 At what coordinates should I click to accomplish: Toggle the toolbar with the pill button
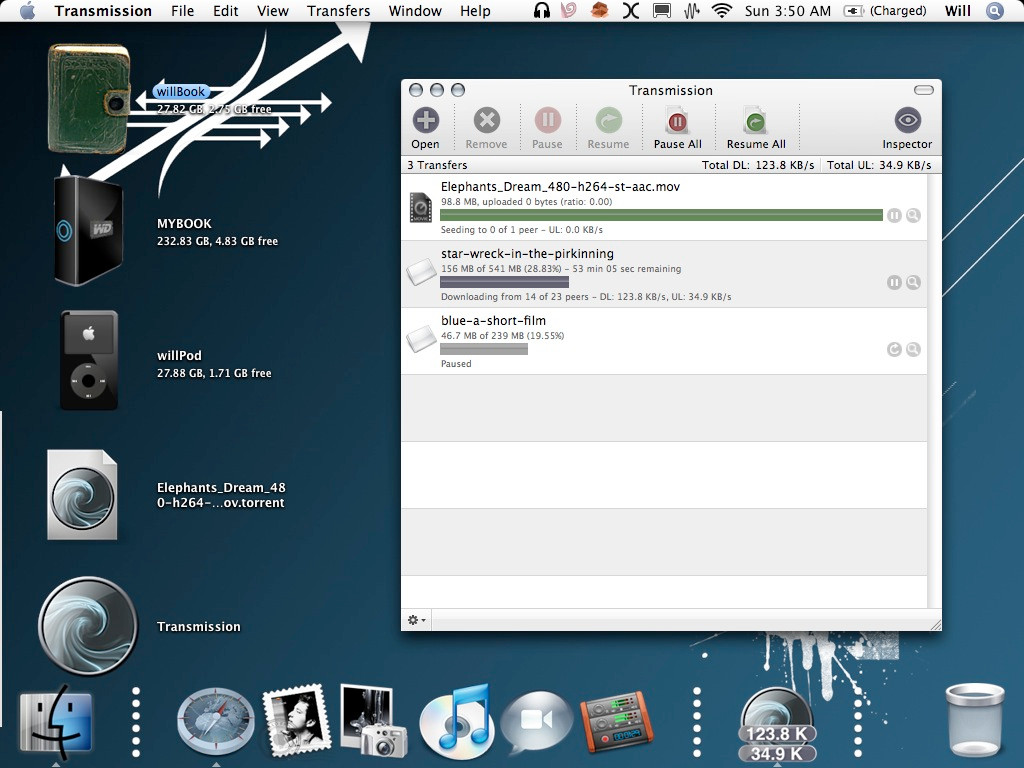pyautogui.click(x=923, y=90)
